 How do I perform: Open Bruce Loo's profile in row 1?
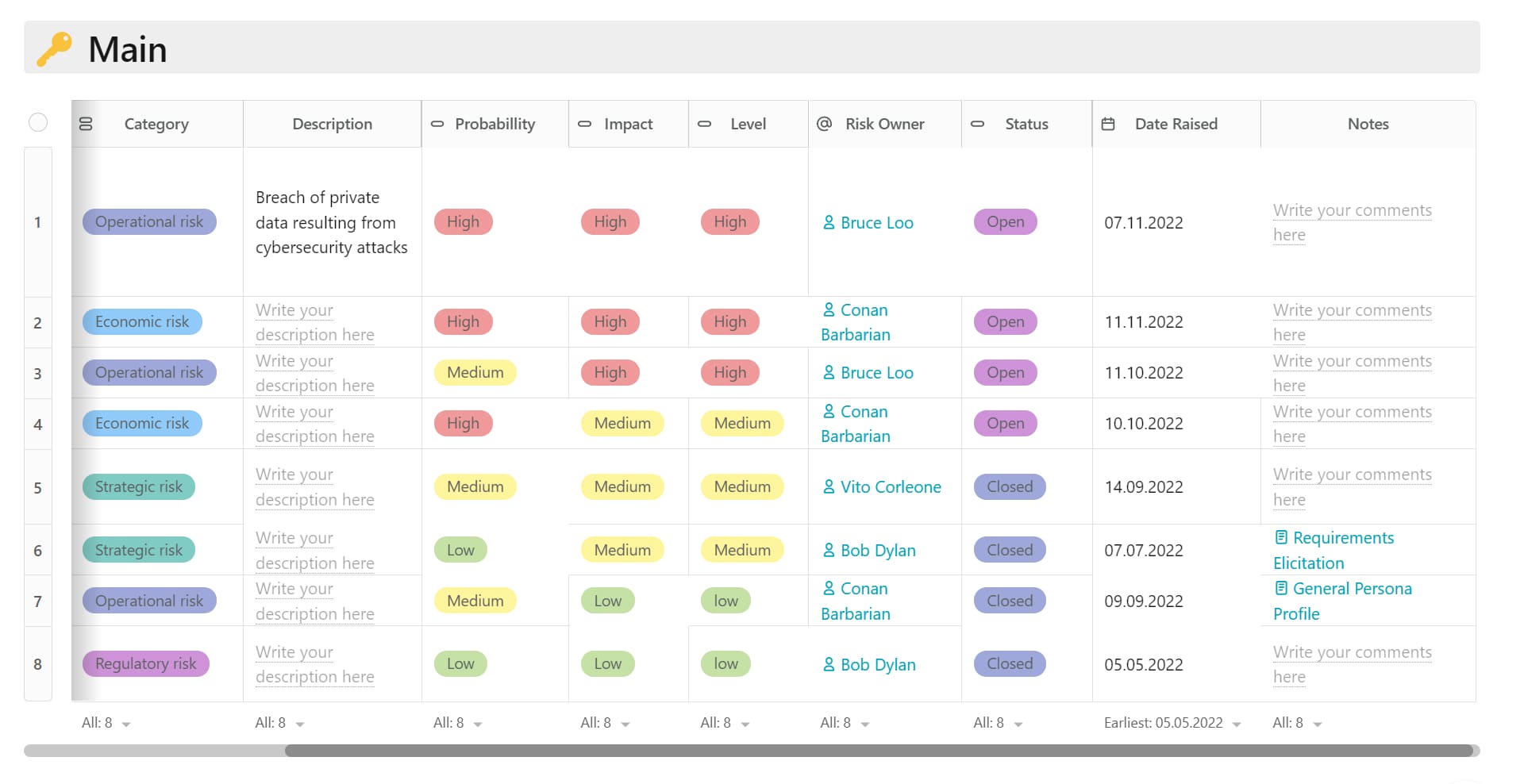(x=876, y=223)
